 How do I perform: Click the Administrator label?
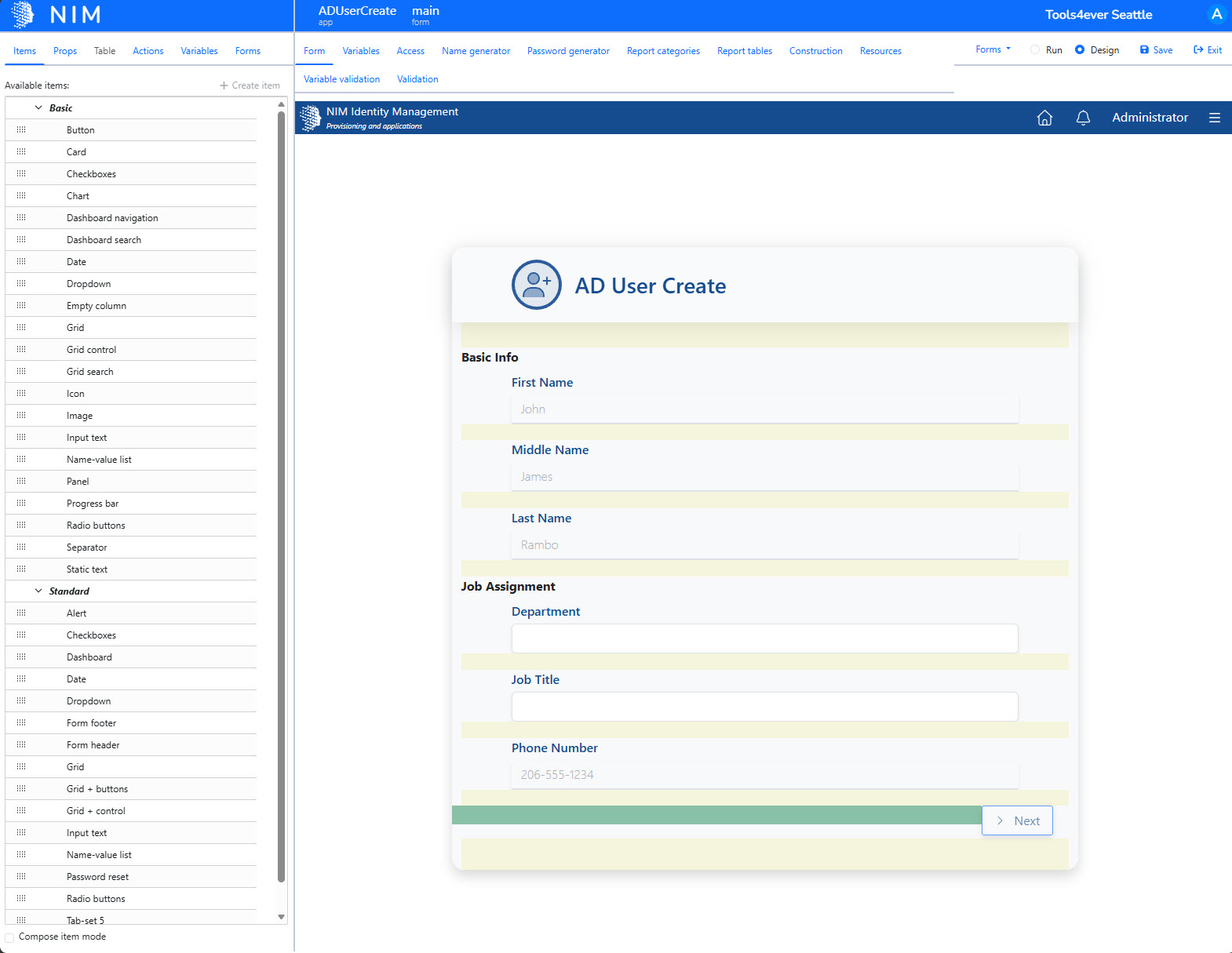[x=1150, y=118]
